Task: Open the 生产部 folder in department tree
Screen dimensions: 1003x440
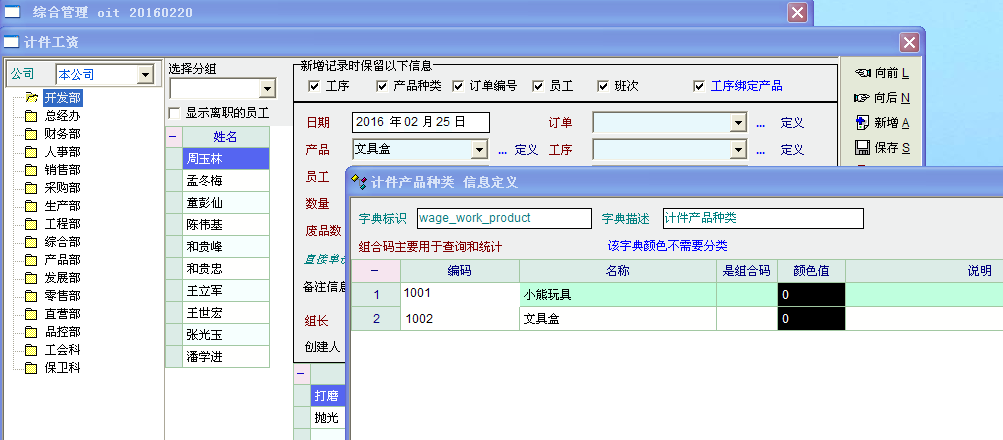Action: [31, 206]
